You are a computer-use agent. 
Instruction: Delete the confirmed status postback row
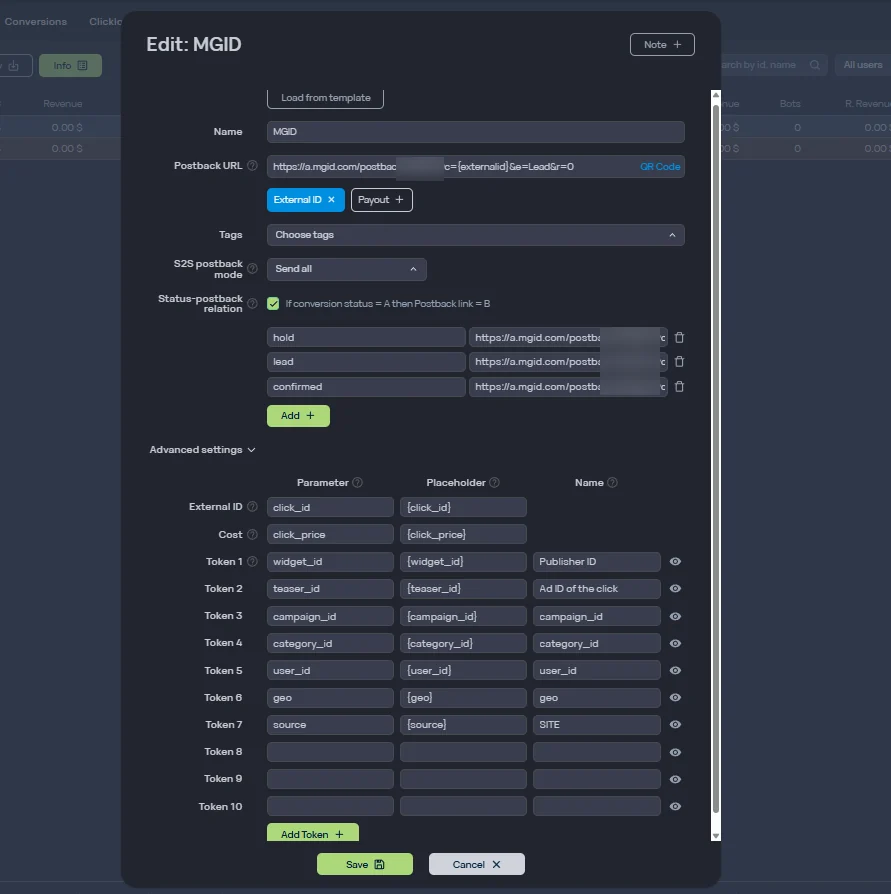(679, 387)
